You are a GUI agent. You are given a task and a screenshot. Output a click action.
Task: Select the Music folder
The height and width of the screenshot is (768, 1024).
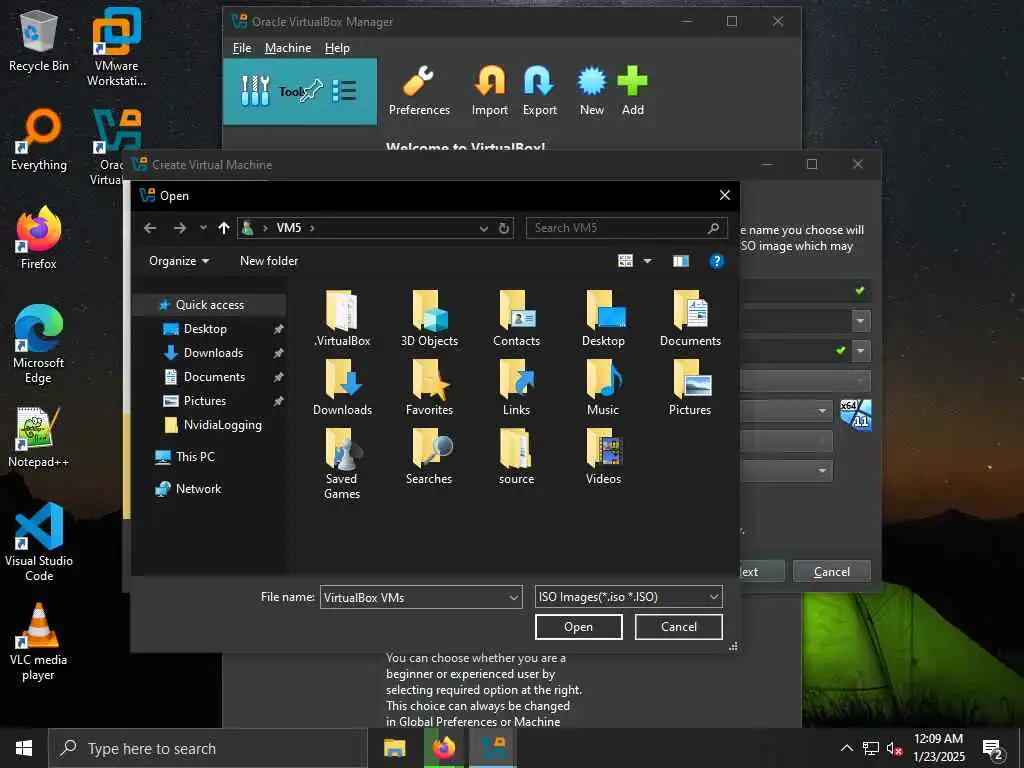603,387
